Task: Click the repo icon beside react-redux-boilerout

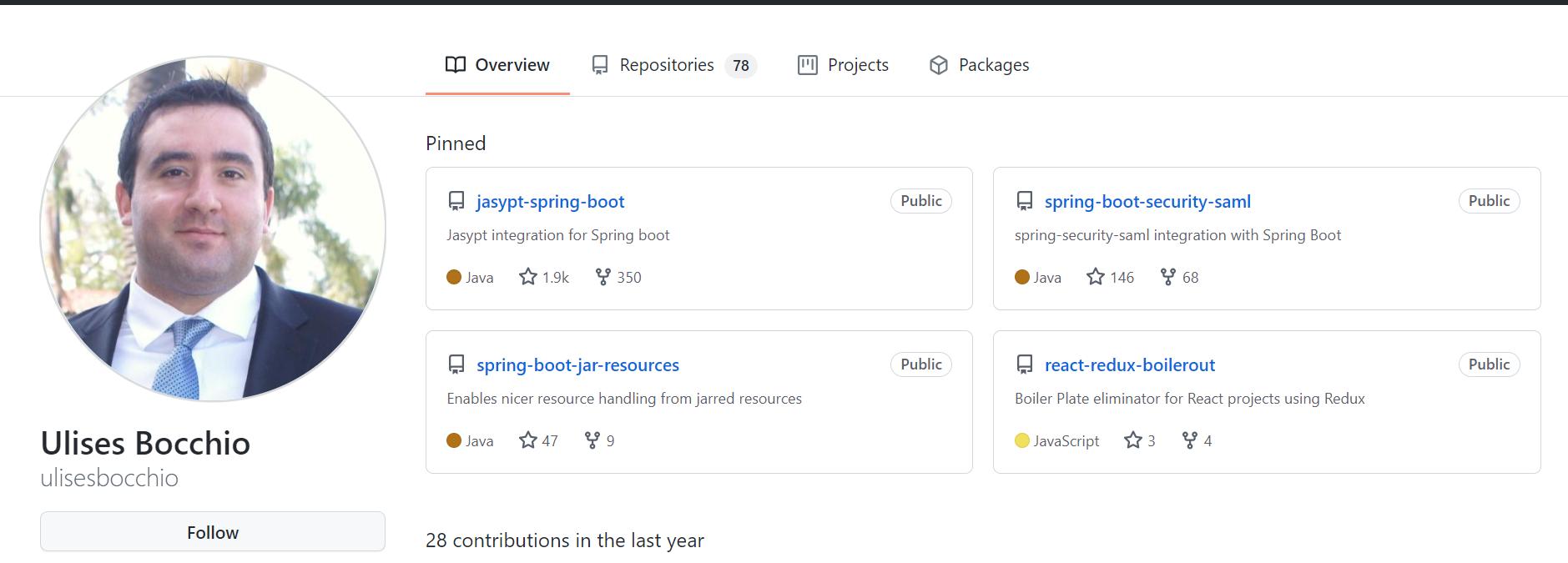Action: (x=1024, y=364)
